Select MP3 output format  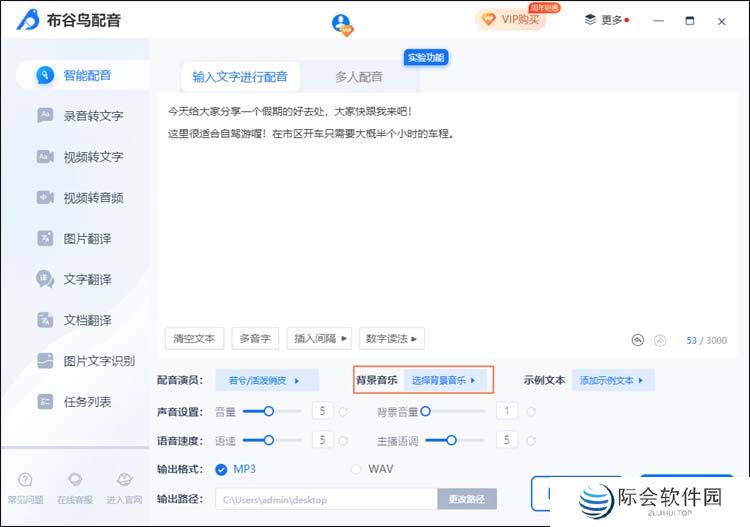tap(221, 469)
